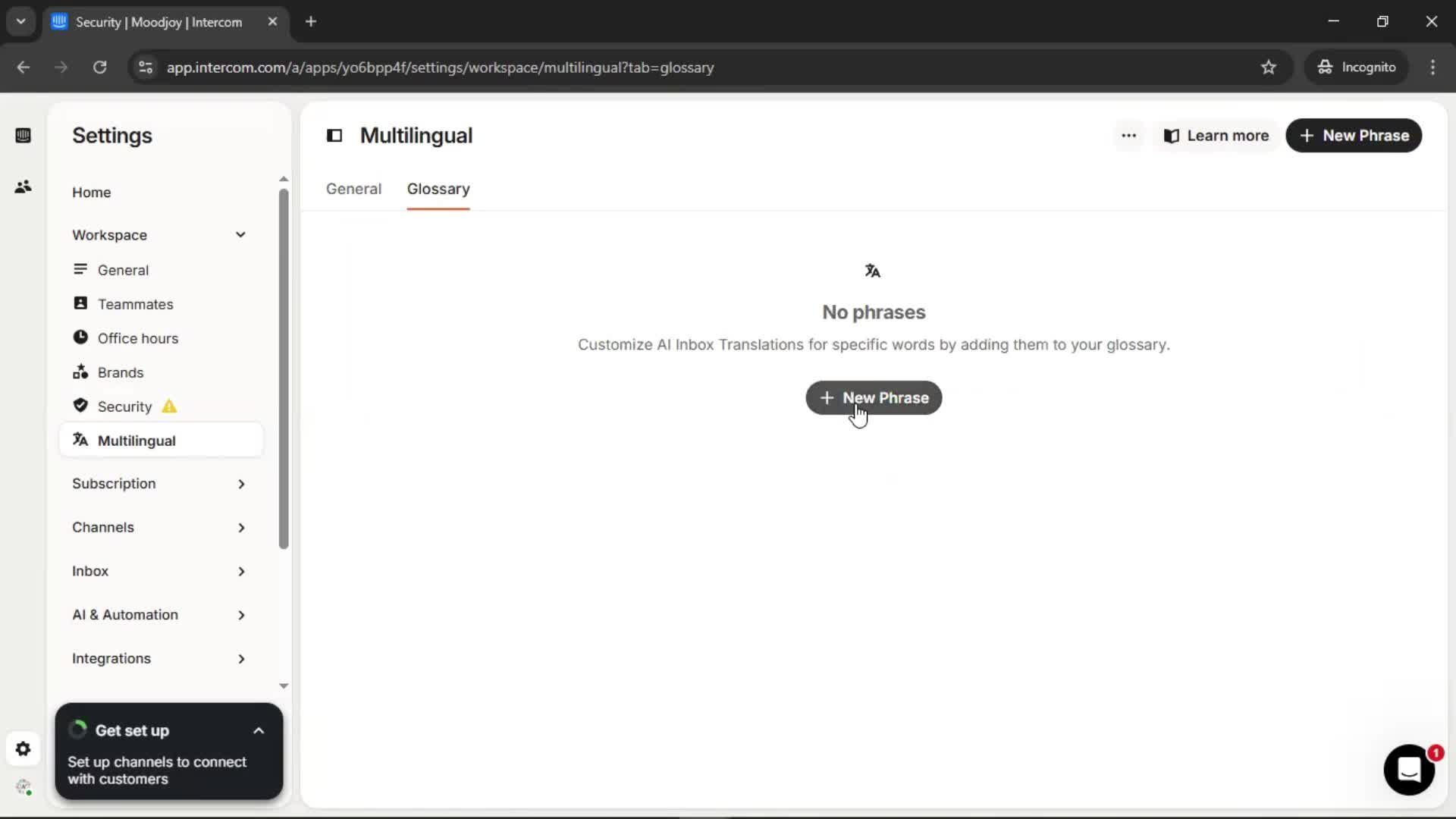Open the Inbox icon in left rail
This screenshot has height=819, width=1456.
[23, 136]
